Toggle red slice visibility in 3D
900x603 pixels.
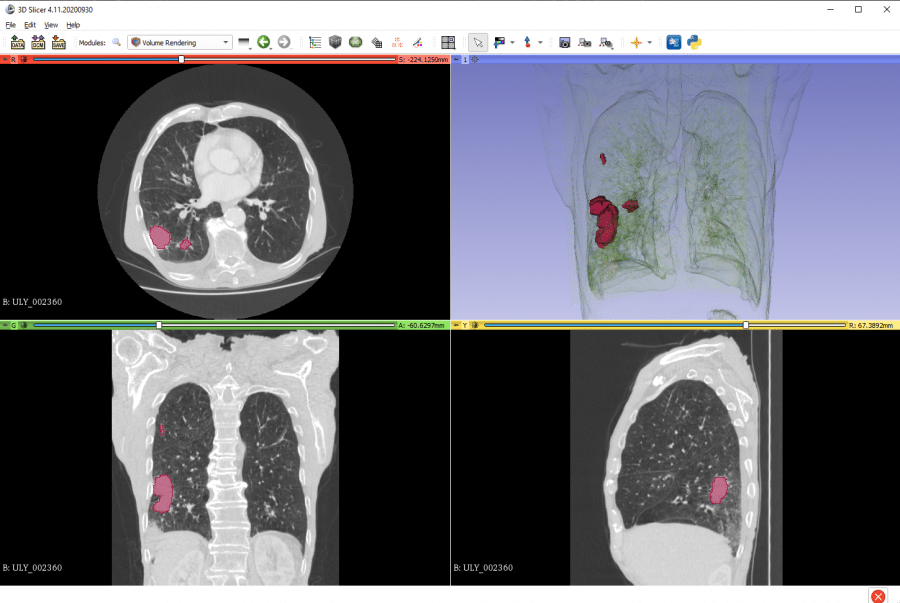pos(24,61)
